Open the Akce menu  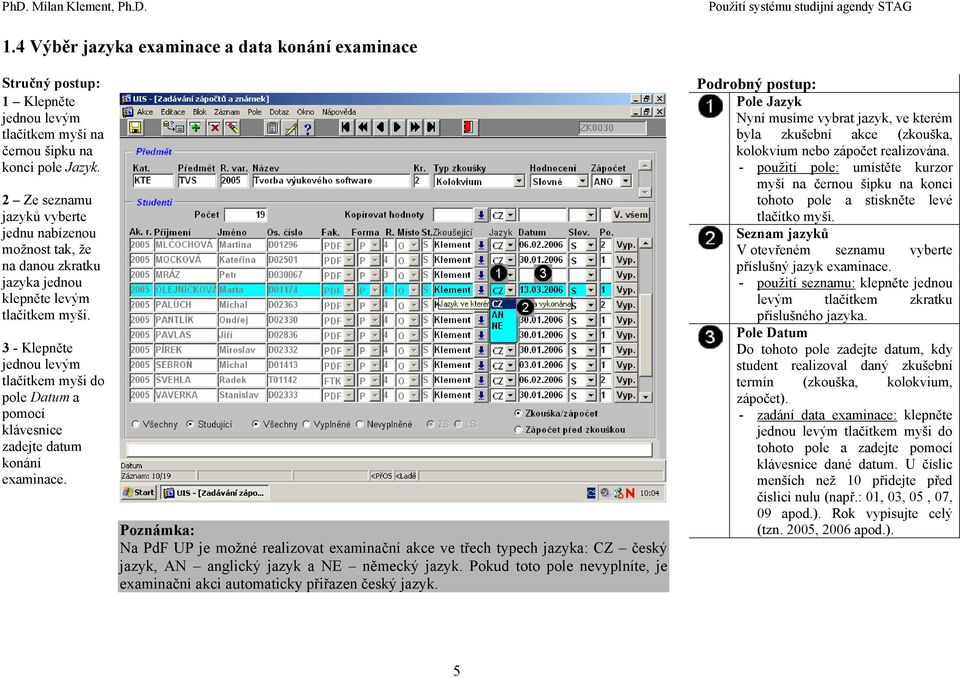[x=145, y=112]
